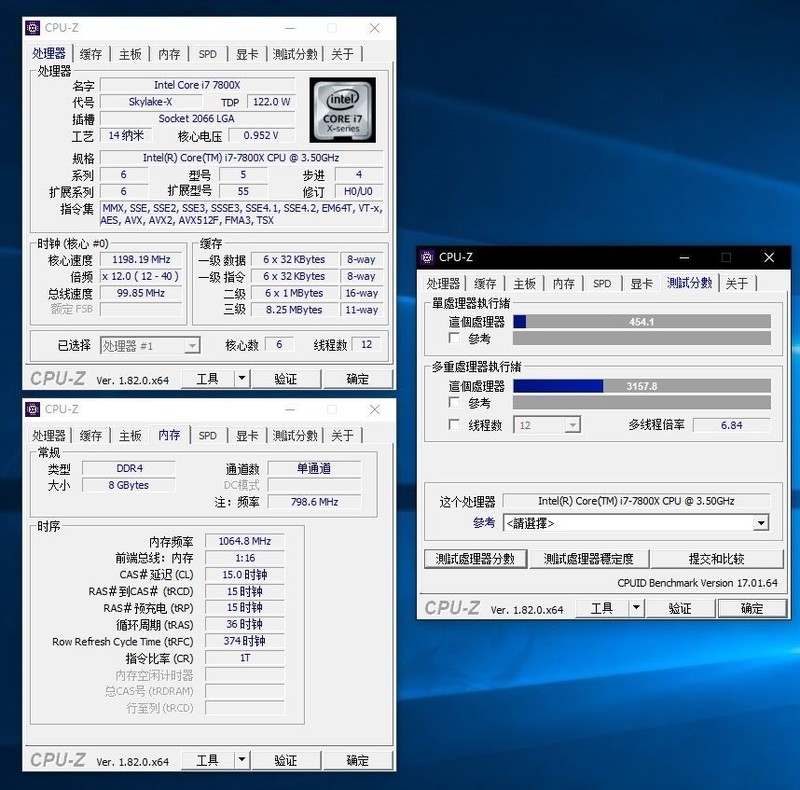Click the TDP value 122.0 W
The height and width of the screenshot is (790, 800).
coord(271,102)
